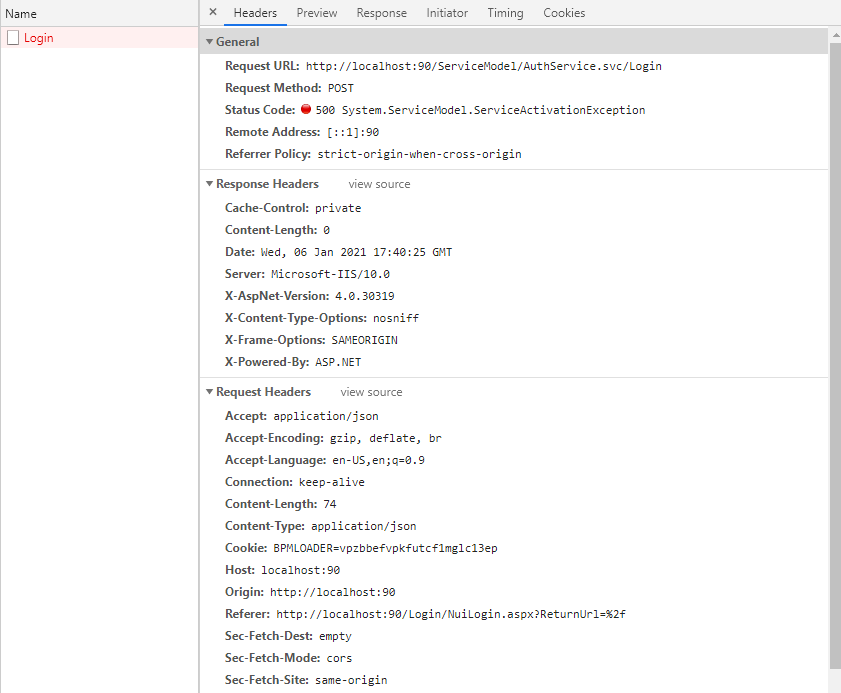Click the scrollbar up arrow
This screenshot has width=841, height=693.
835,35
